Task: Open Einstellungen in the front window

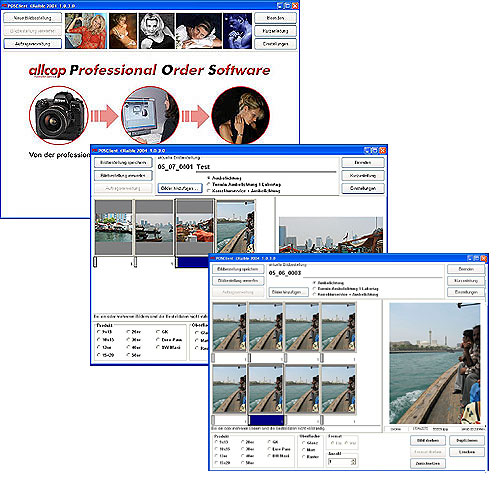Action: (466, 292)
